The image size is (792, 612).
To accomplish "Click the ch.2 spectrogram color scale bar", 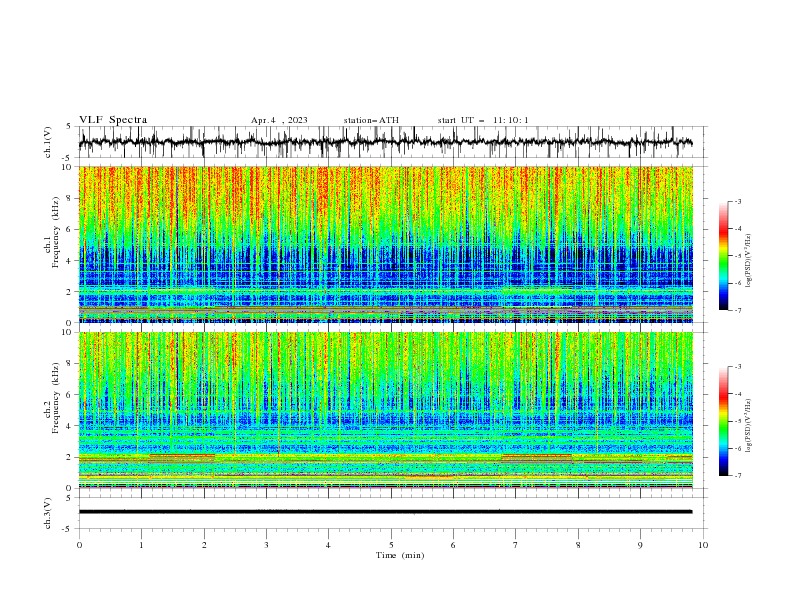I will [723, 421].
